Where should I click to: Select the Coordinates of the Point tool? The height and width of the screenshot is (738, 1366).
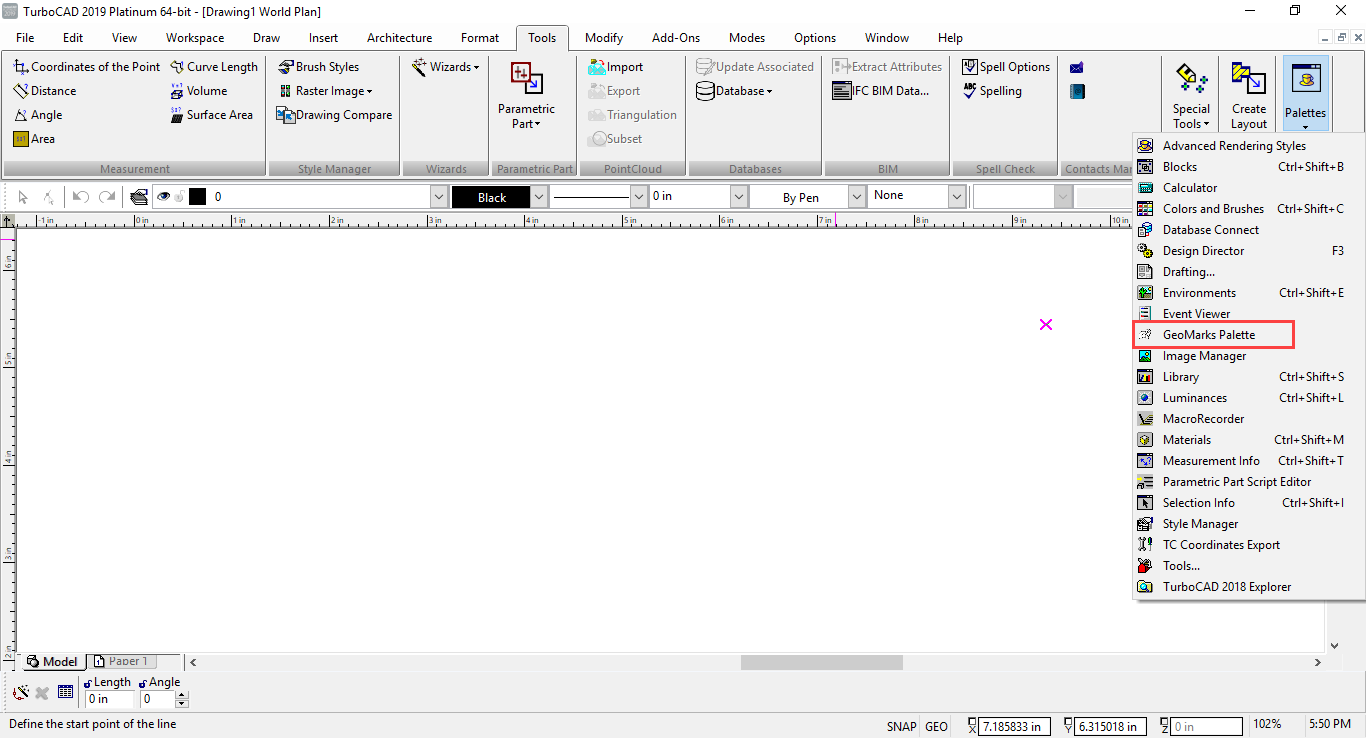(87, 67)
